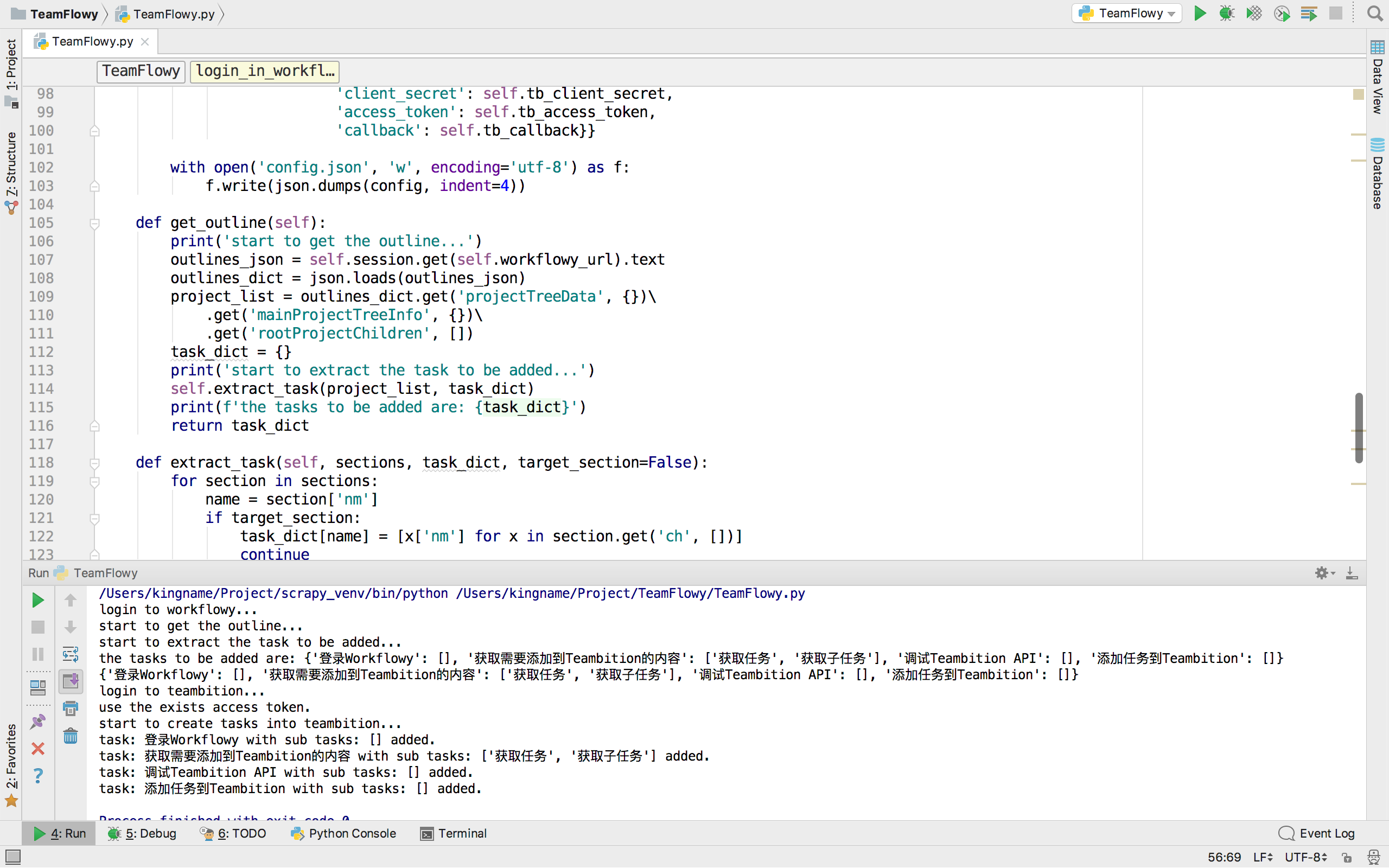Open the Python Console tab
Screen dimensions: 1389x868
(343, 833)
